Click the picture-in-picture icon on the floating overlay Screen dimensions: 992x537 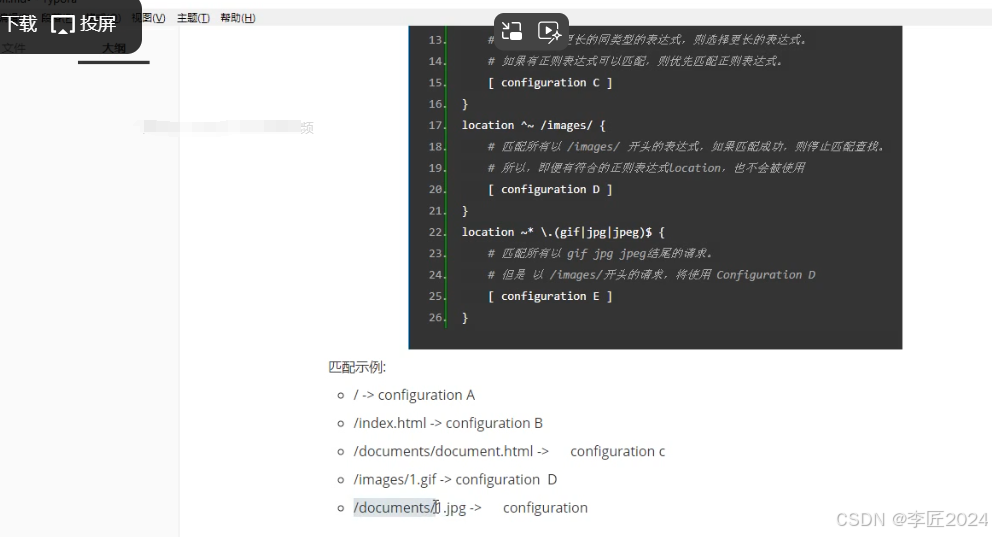pos(511,30)
